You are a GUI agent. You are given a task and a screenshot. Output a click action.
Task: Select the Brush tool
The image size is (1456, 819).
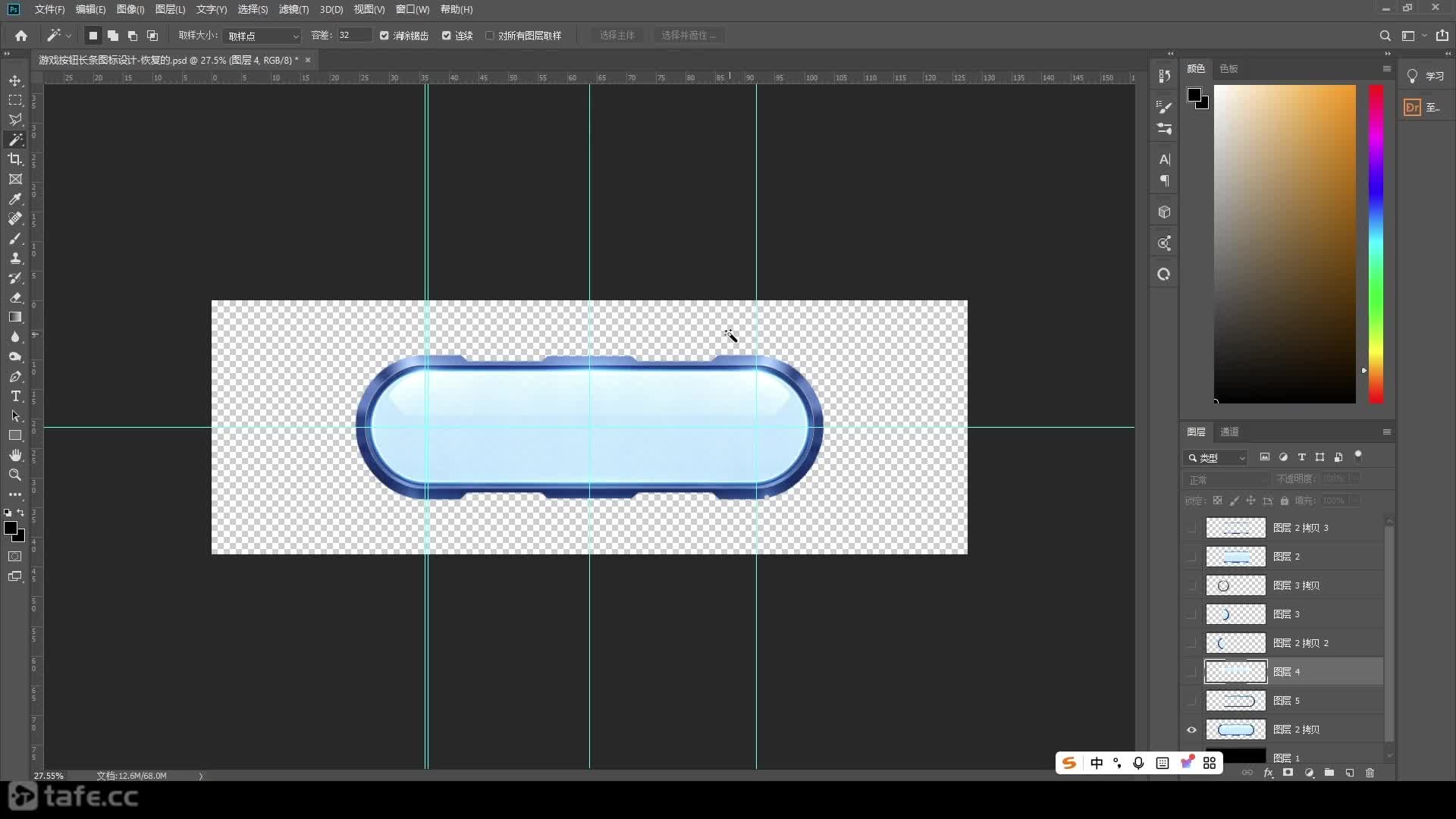click(15, 238)
